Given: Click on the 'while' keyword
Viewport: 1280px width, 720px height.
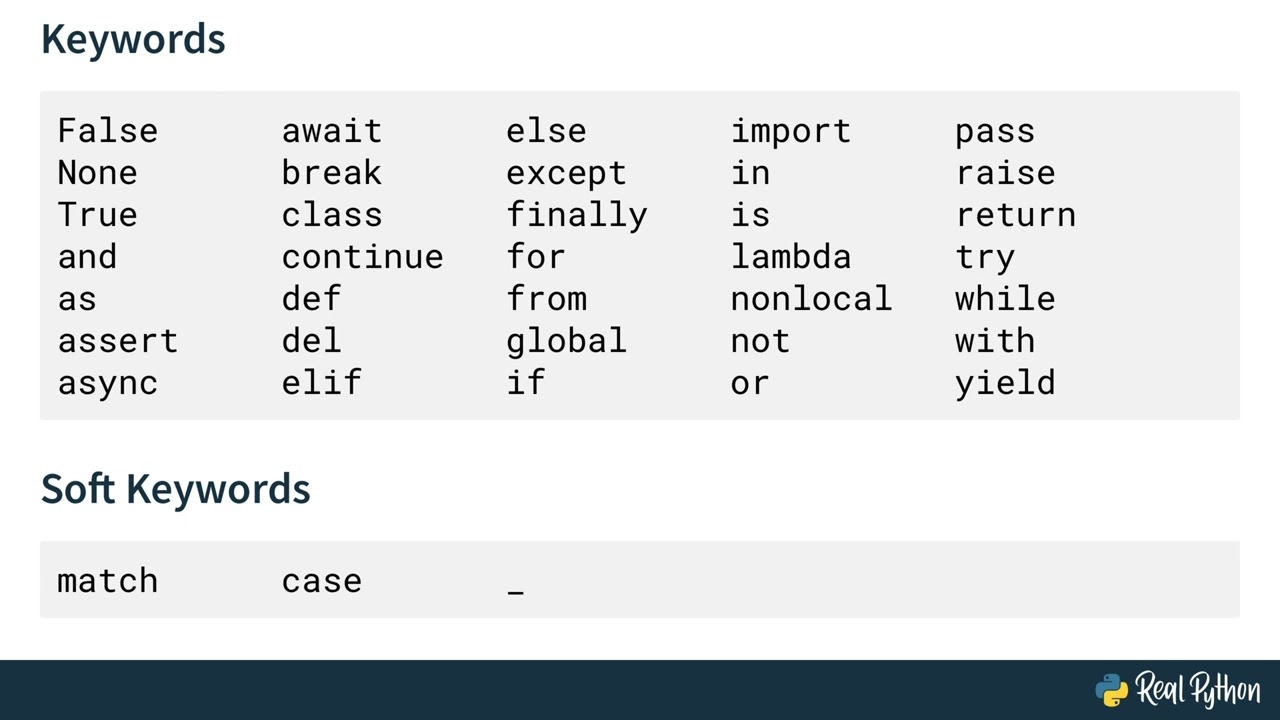Looking at the screenshot, I should point(1004,299).
